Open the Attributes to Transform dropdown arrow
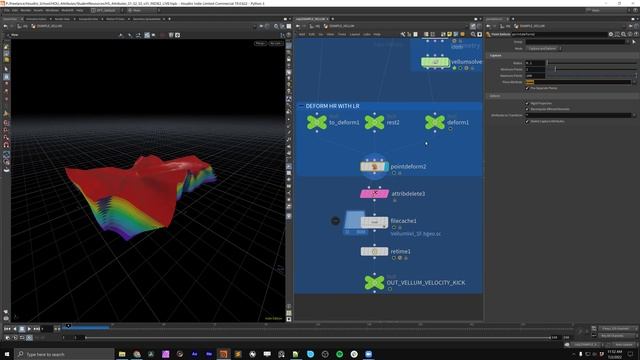 [634, 115]
